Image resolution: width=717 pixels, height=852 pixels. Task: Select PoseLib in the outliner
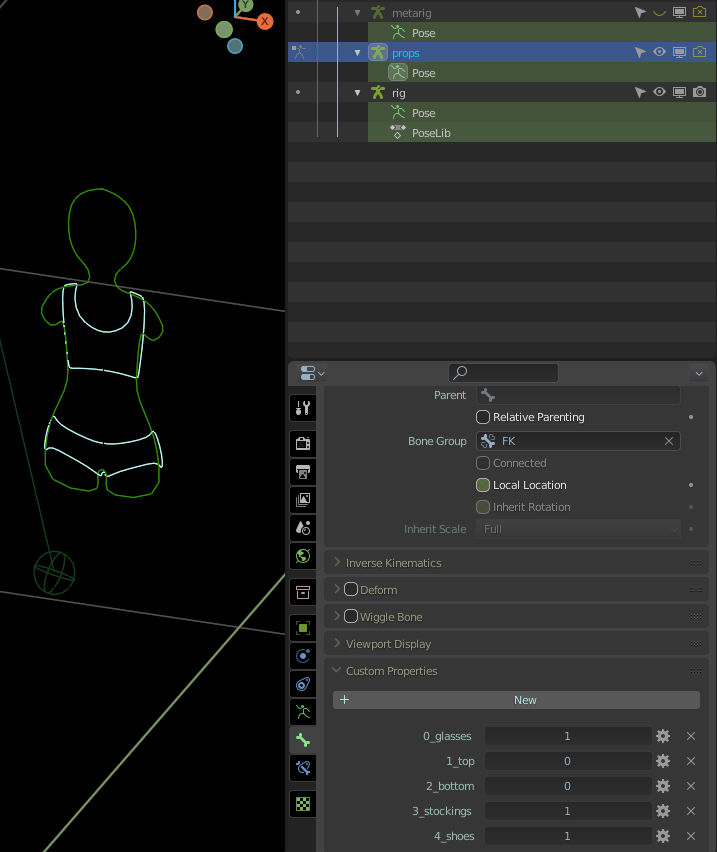coord(431,132)
